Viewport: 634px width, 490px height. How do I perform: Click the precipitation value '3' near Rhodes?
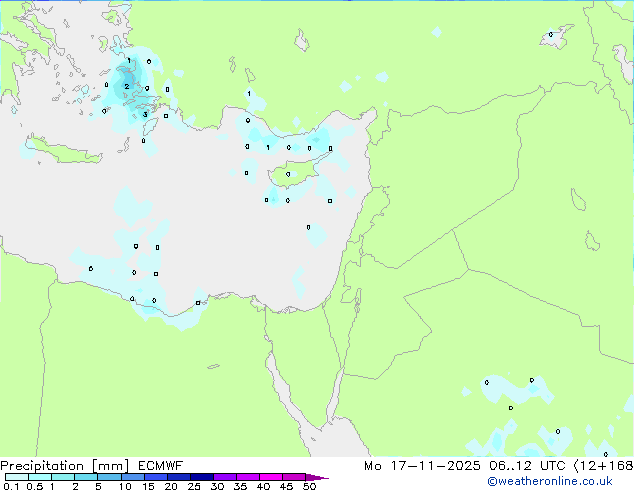145,115
